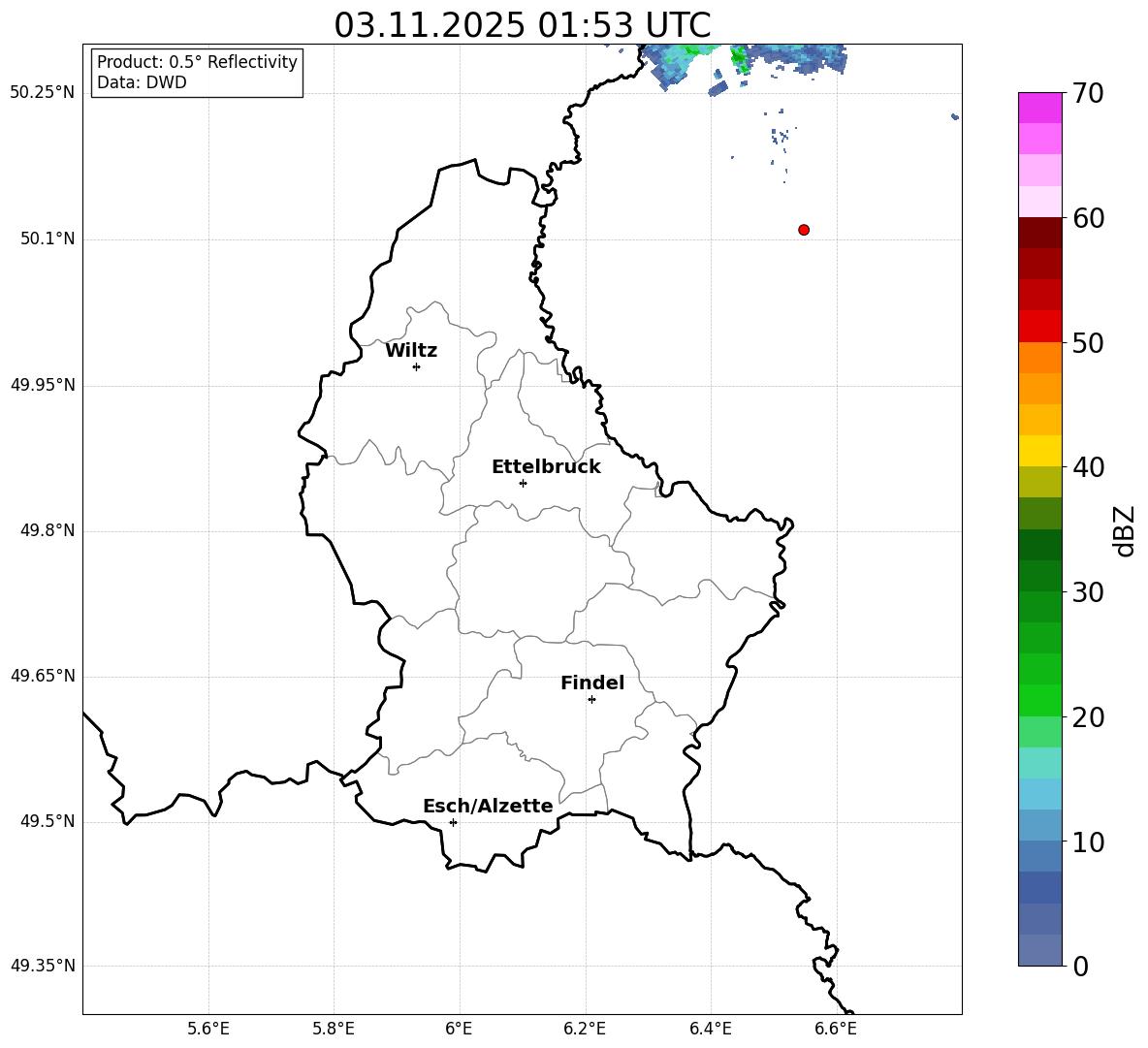The height and width of the screenshot is (1048, 1148).
Task: Click the dBZ colorbar label
Action: (x=1124, y=530)
